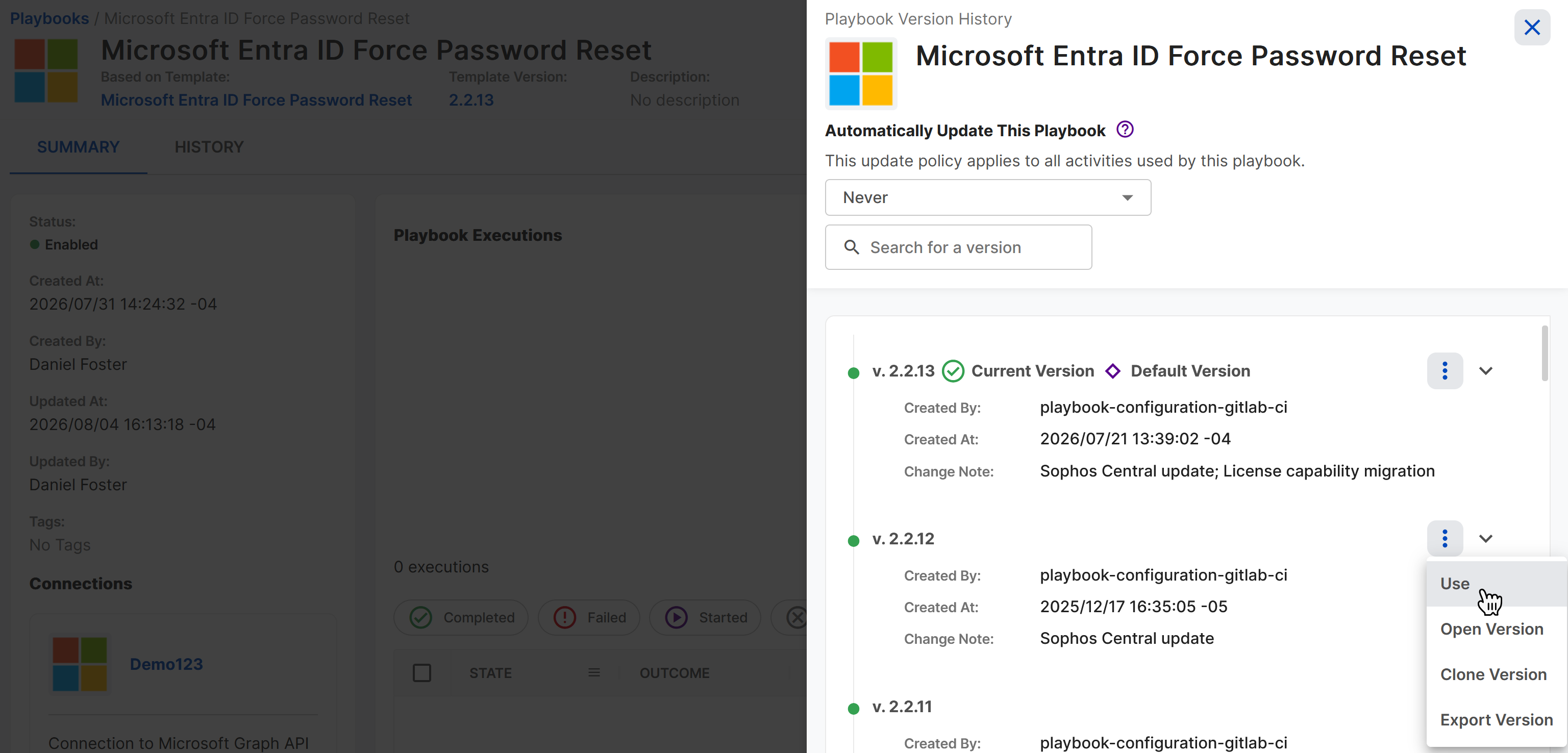This screenshot has height=753, width=1568.
Task: Open the Microsoft Entra ID Force Password Reset template link
Action: point(256,100)
